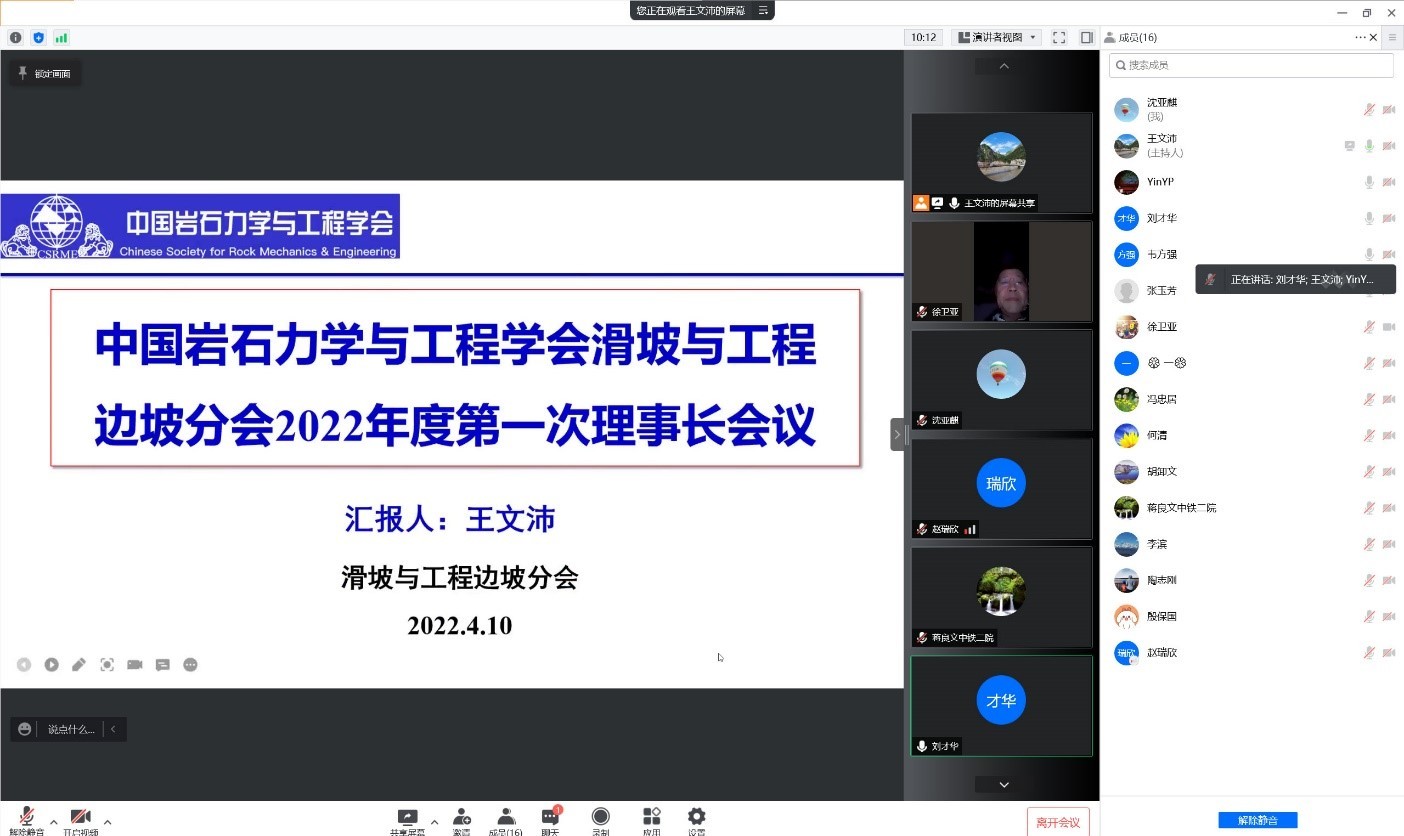The image size is (1404, 836).
Task: Open the 应用 apps icon
Action: pos(651,819)
